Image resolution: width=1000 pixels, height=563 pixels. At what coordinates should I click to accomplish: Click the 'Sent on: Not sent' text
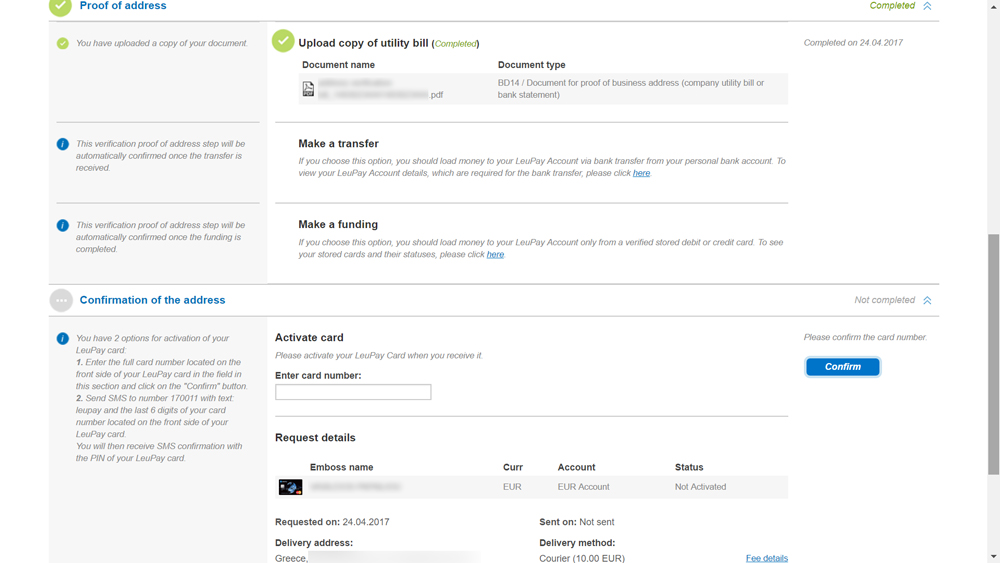point(577,522)
